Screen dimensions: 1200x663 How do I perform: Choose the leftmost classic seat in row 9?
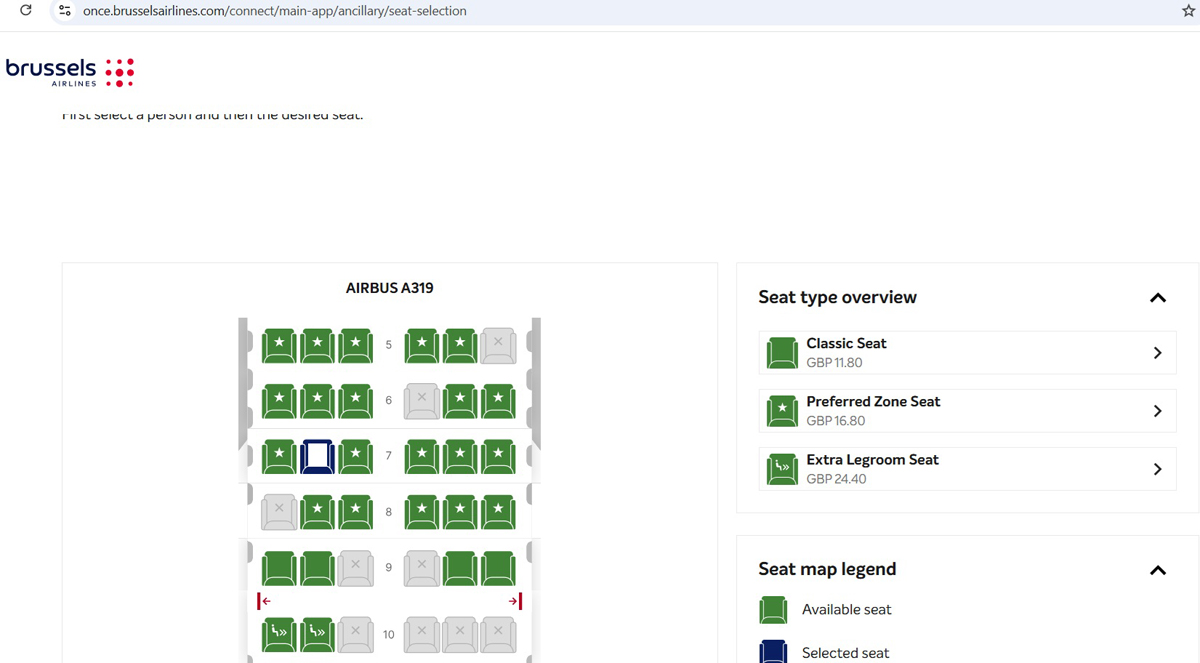279,568
